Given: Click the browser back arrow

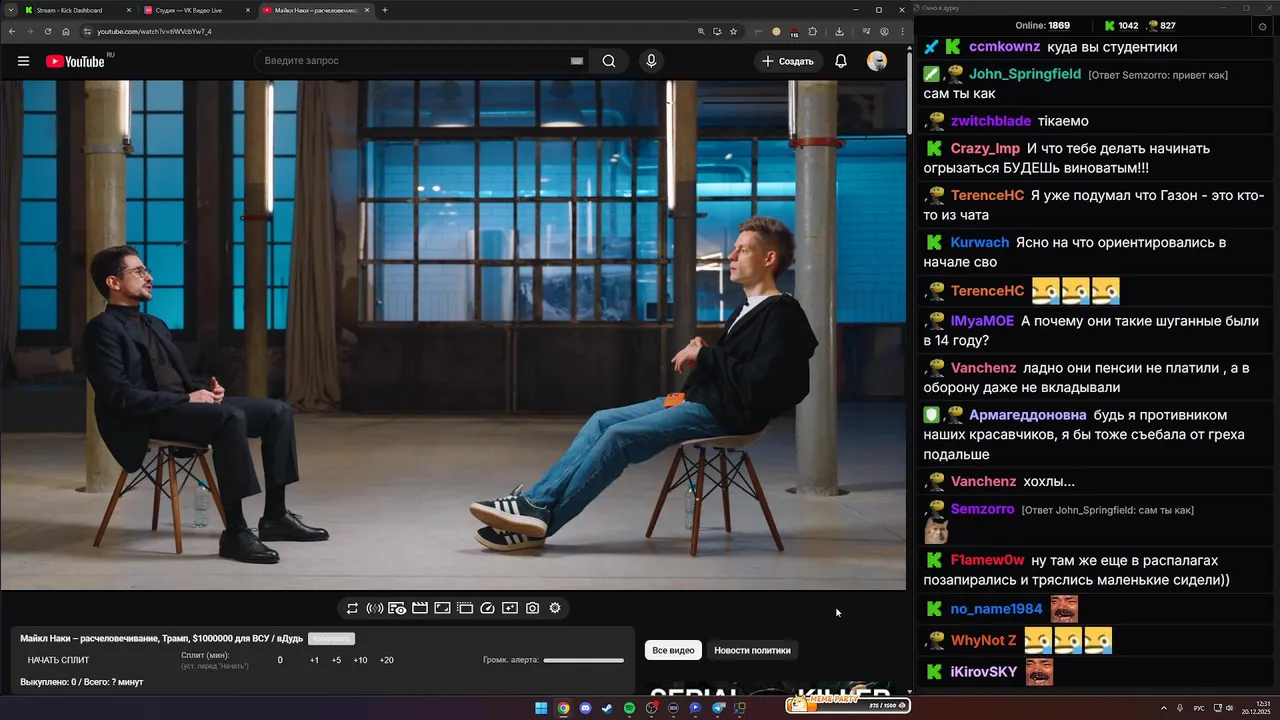Looking at the screenshot, I should tap(12, 31).
